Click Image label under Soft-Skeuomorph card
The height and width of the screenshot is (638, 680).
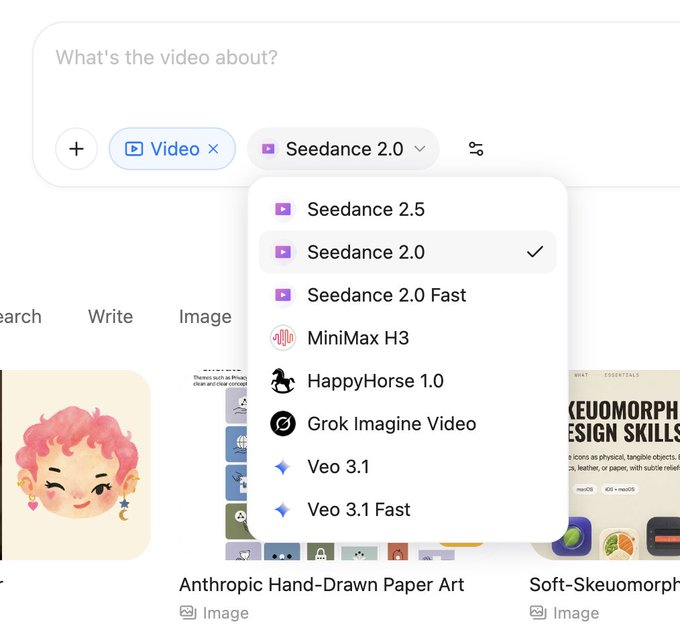coord(576,613)
